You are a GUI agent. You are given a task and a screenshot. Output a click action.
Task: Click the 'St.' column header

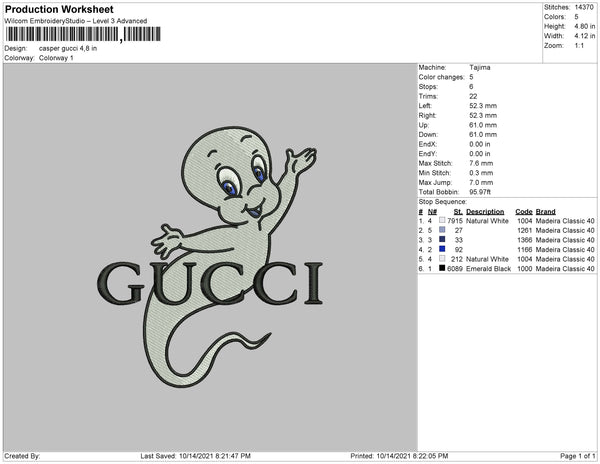pyautogui.click(x=458, y=212)
